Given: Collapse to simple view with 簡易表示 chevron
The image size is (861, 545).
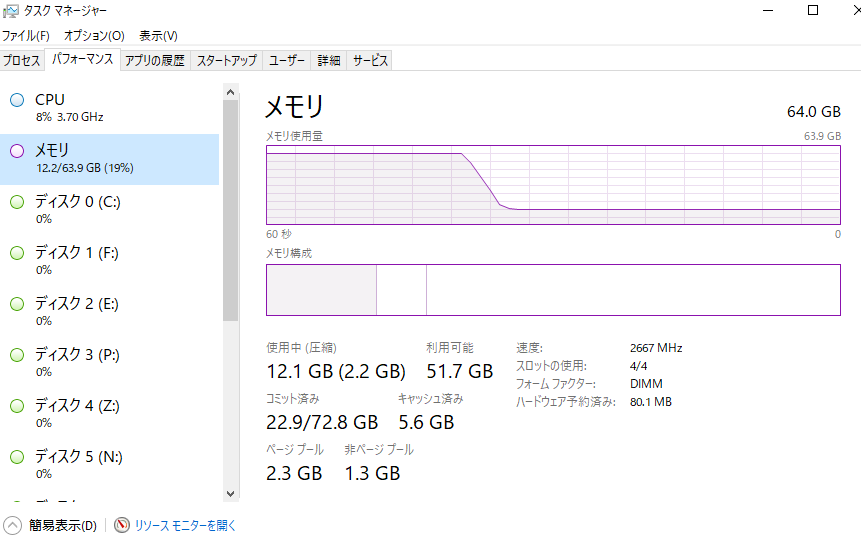Looking at the screenshot, I should 13,525.
